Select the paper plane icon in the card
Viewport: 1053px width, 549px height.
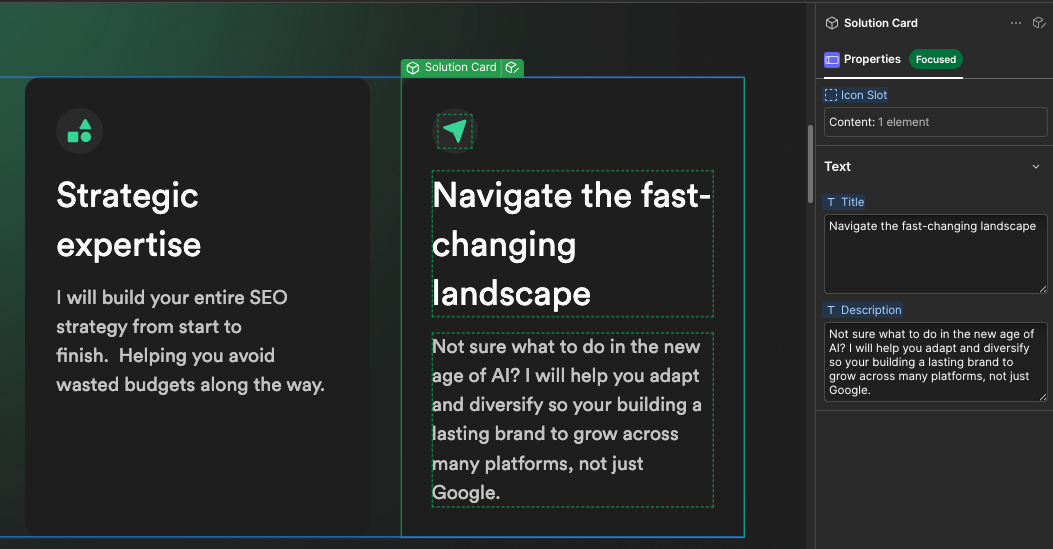[455, 131]
